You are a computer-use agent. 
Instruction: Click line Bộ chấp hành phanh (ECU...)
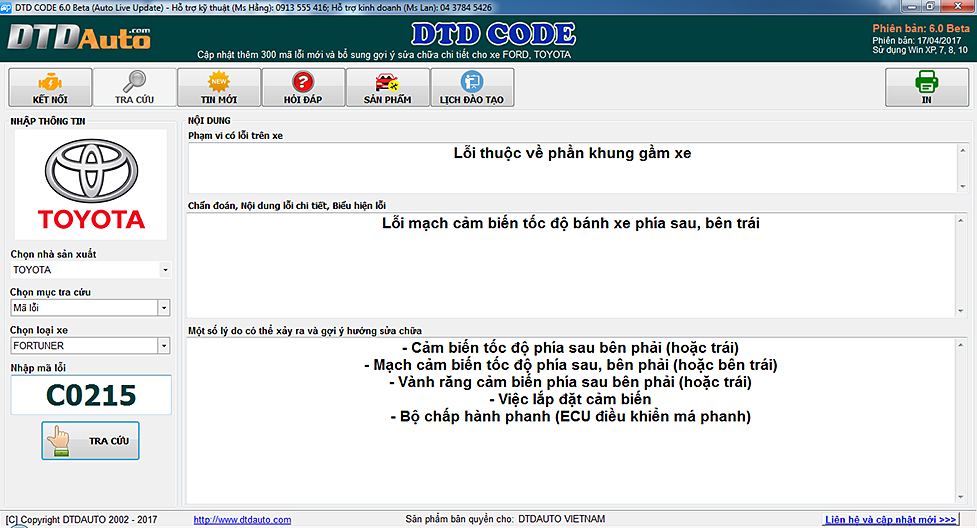click(x=570, y=416)
